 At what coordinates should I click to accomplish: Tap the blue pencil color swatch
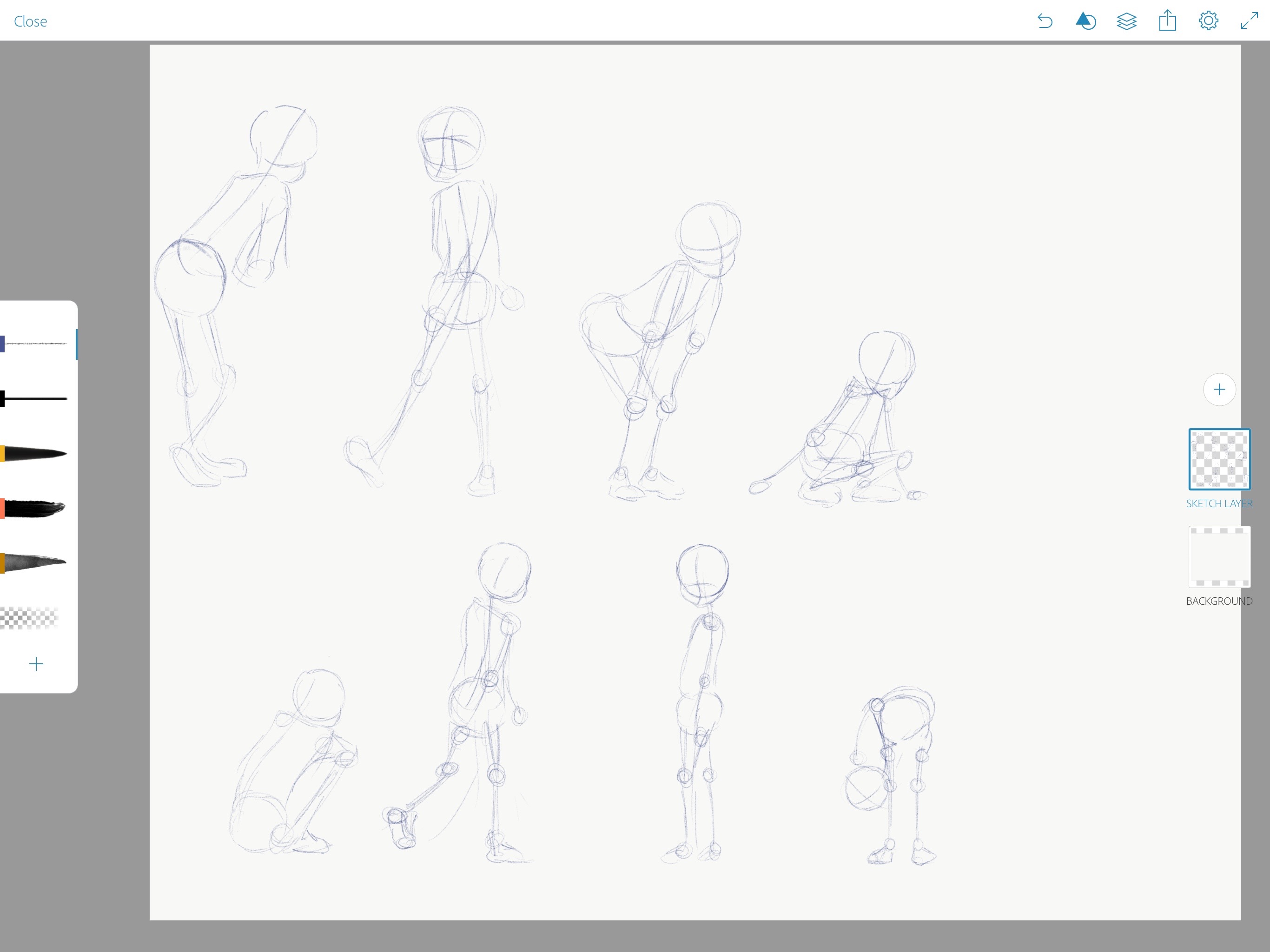(2, 344)
